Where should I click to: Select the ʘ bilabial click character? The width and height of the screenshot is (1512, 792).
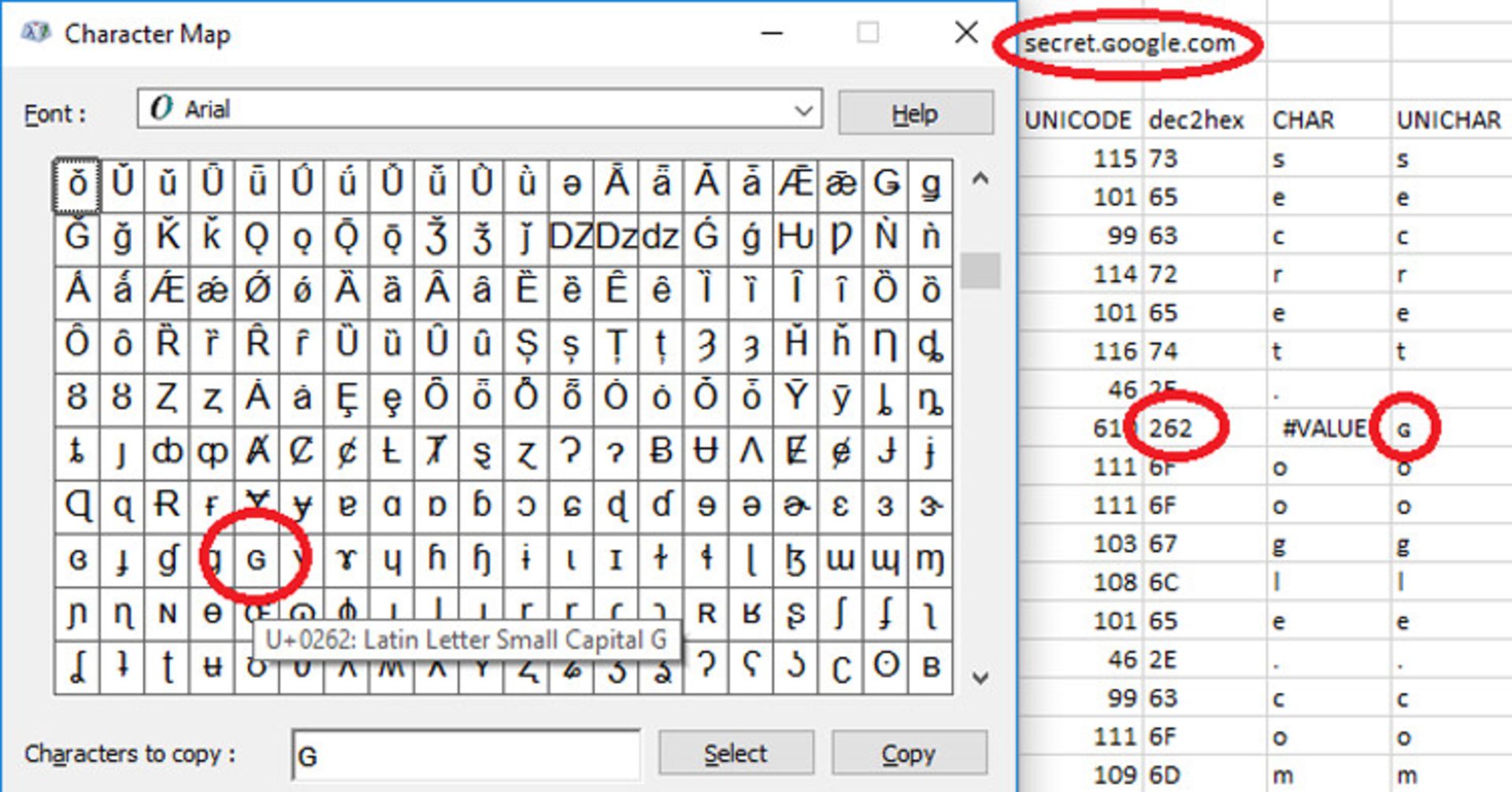(x=886, y=666)
